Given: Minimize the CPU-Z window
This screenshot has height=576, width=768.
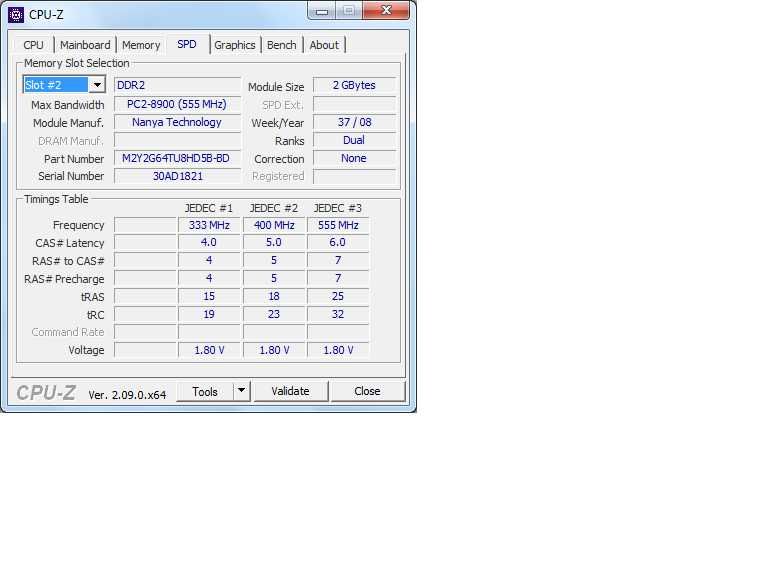Looking at the screenshot, I should [322, 11].
